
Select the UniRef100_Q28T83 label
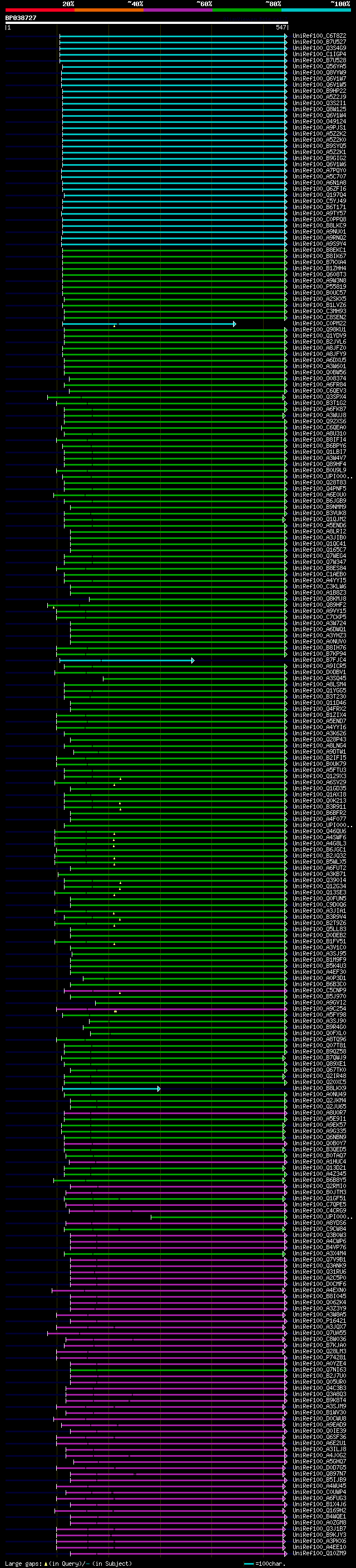[319, 483]
